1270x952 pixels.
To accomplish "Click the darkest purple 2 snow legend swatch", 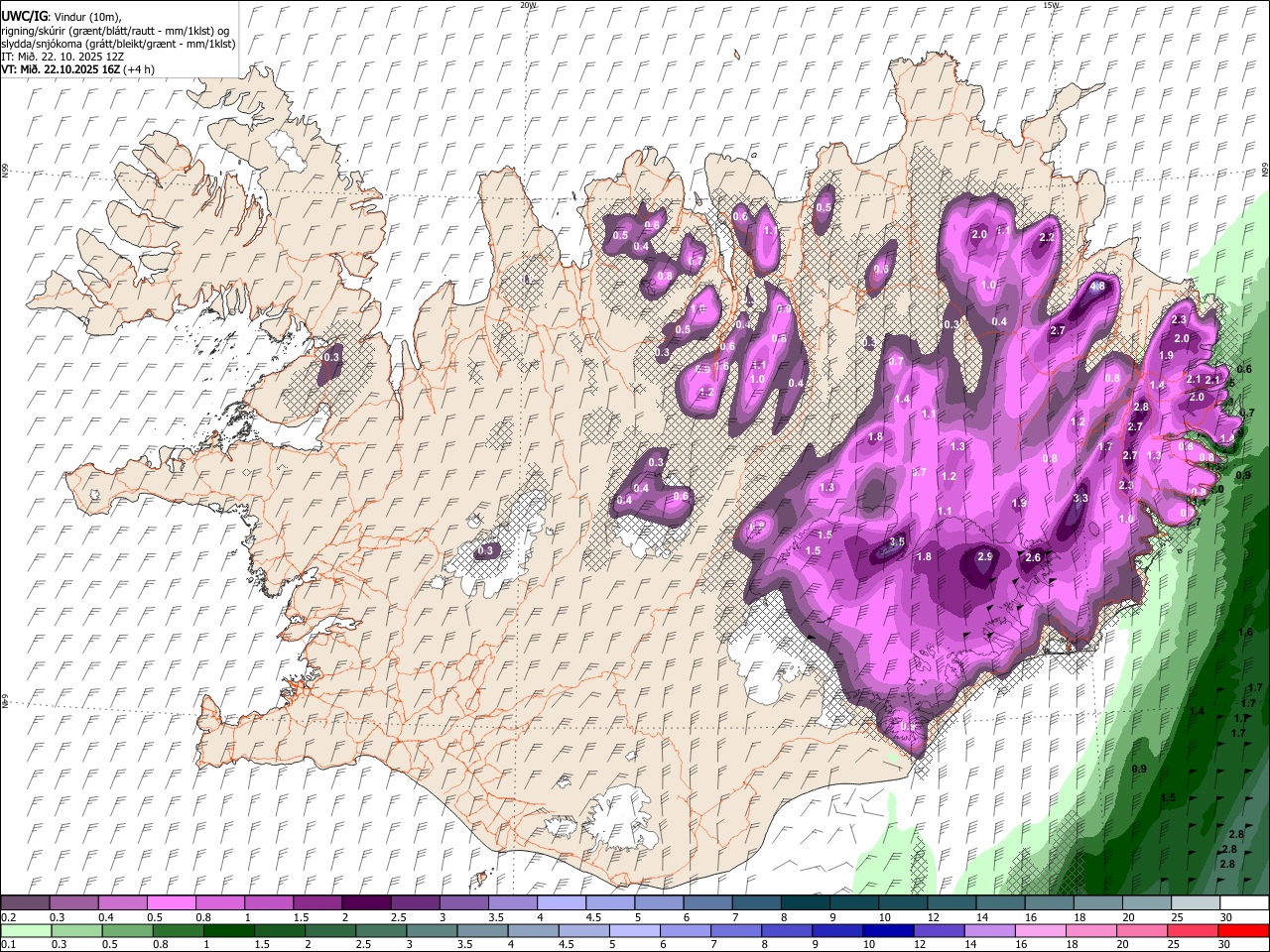I will (365, 903).
